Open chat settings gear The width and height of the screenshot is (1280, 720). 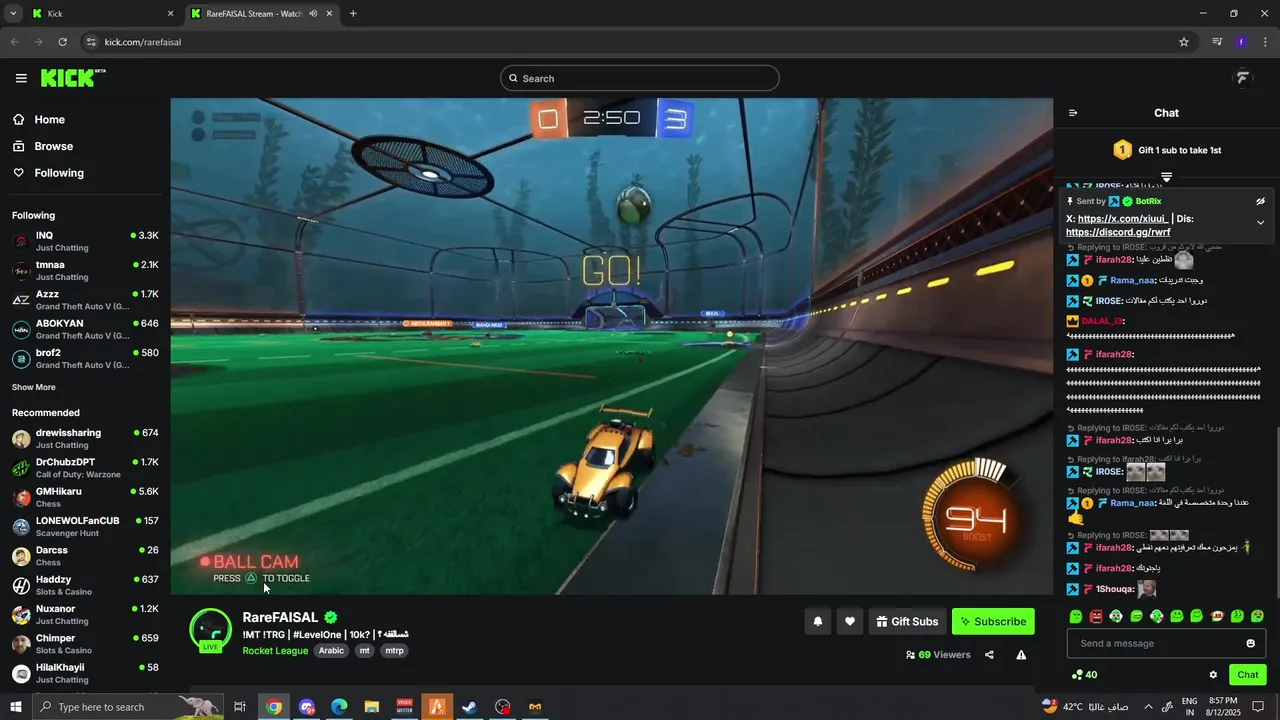(1213, 675)
